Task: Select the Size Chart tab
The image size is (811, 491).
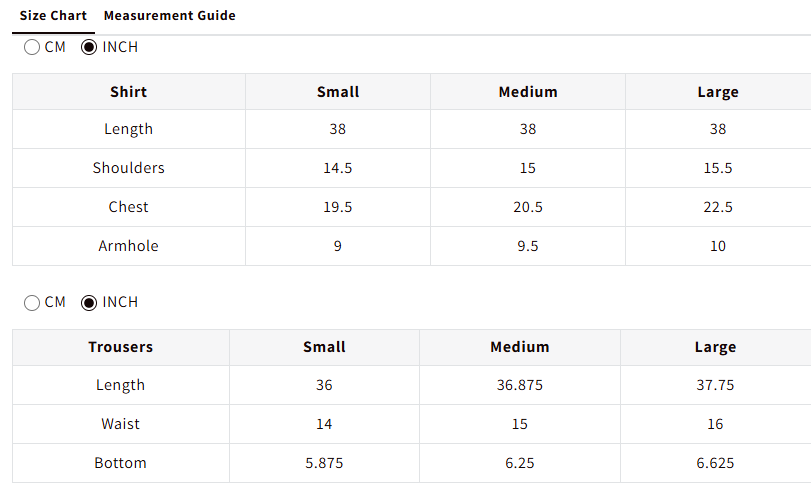Action: click(x=53, y=16)
